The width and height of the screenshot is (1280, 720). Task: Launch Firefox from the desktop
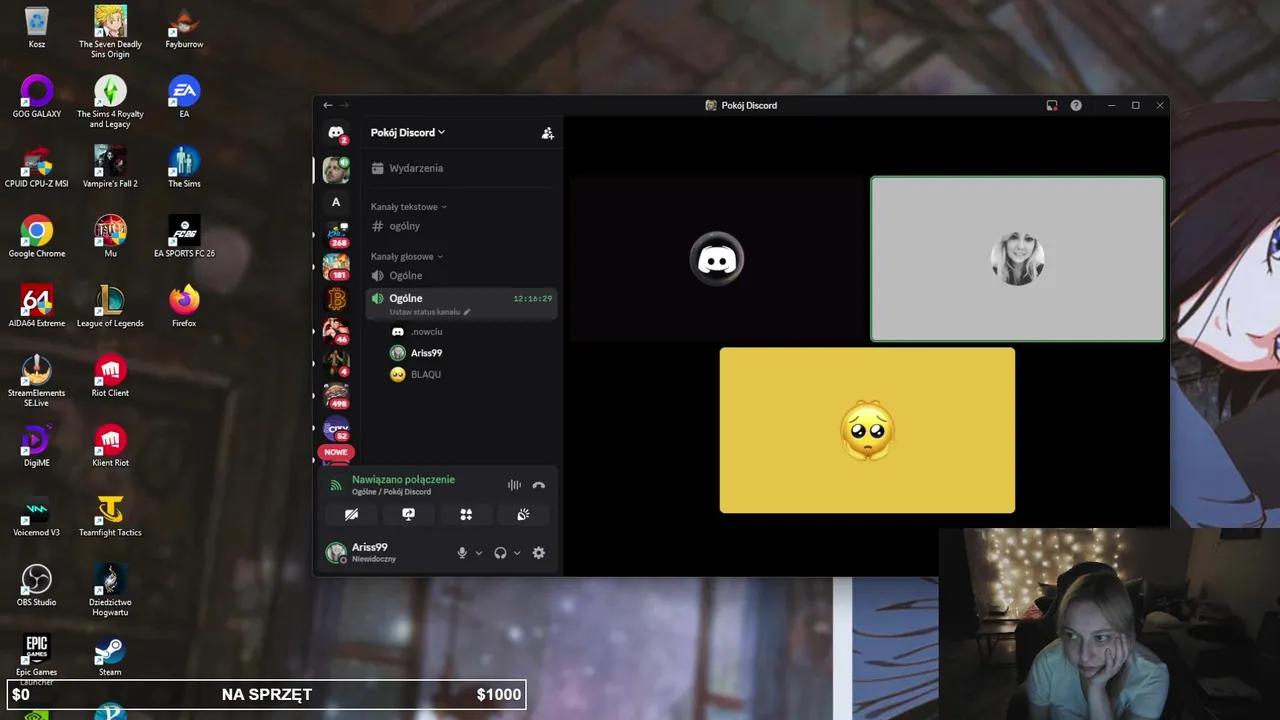click(184, 306)
